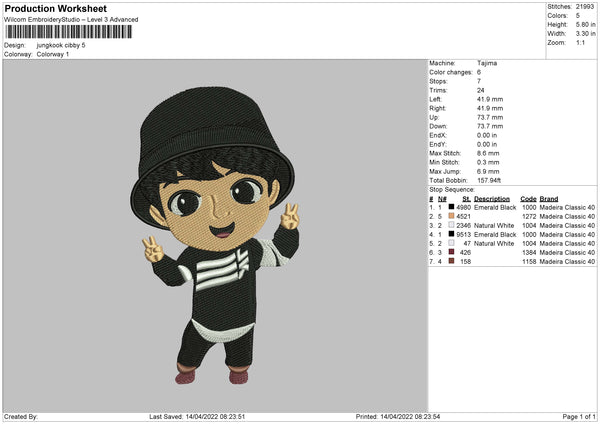Click the Width value 3.30 in

(x=585, y=34)
